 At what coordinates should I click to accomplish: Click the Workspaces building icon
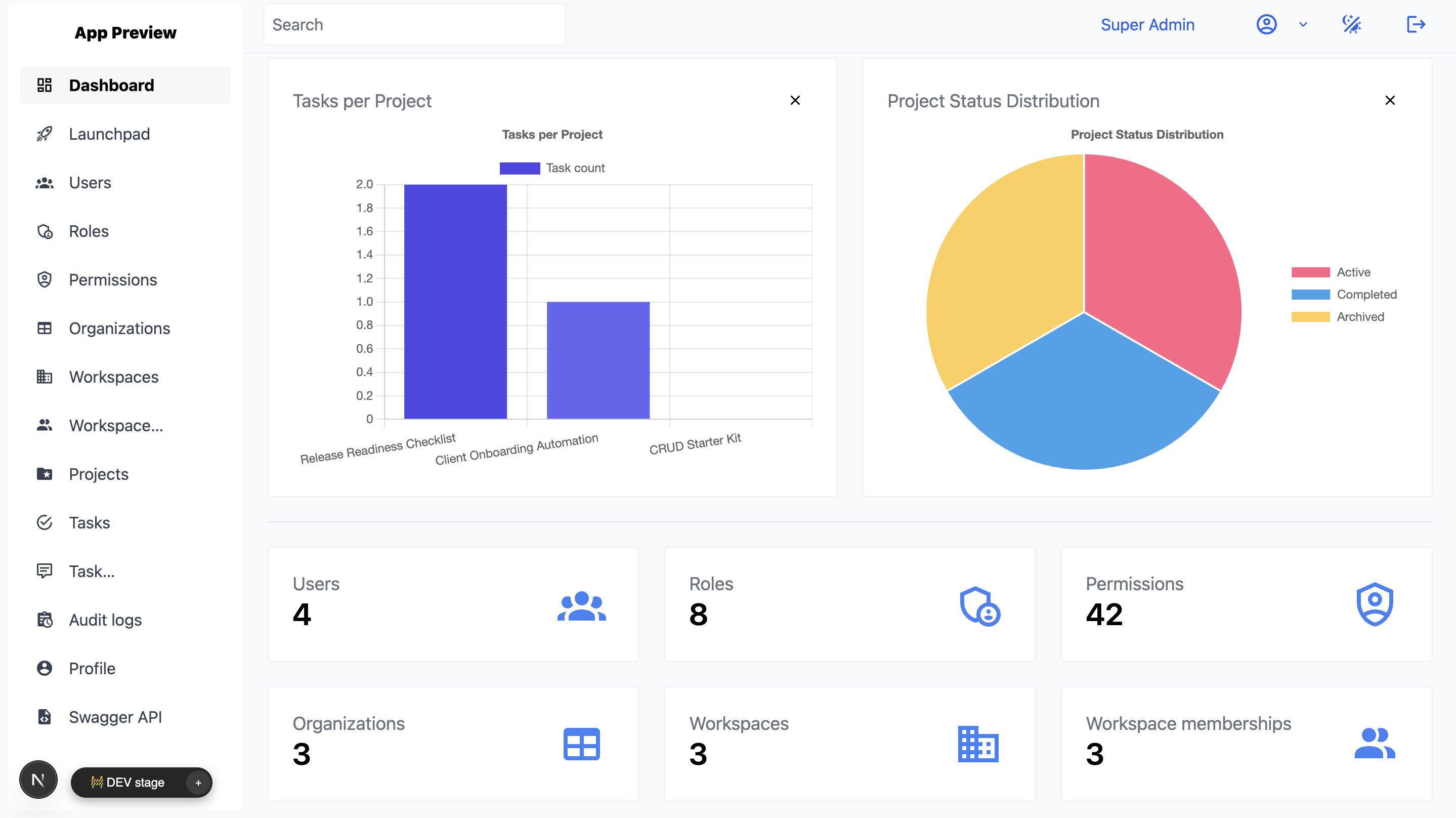point(45,377)
